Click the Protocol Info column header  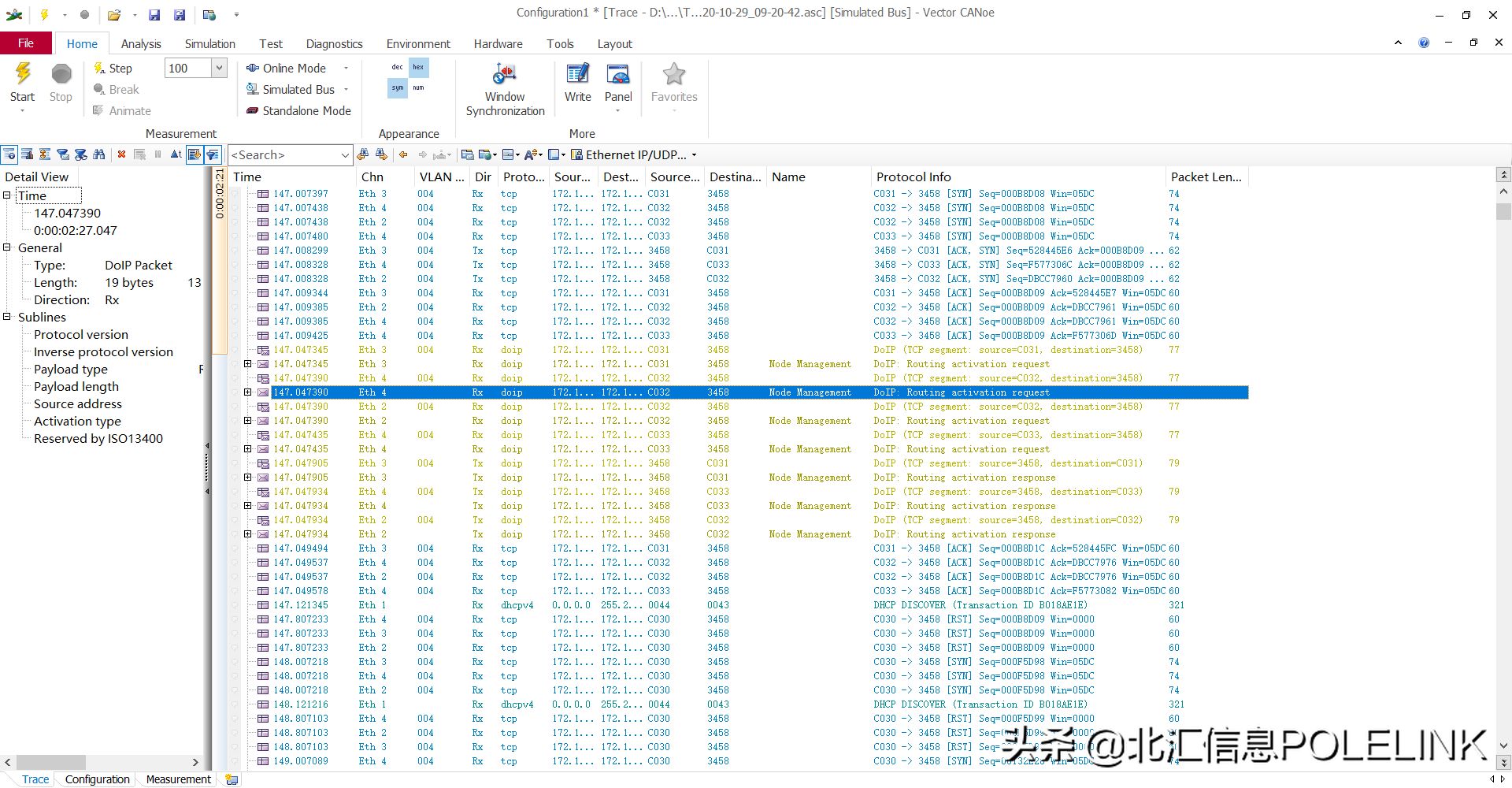point(1018,177)
